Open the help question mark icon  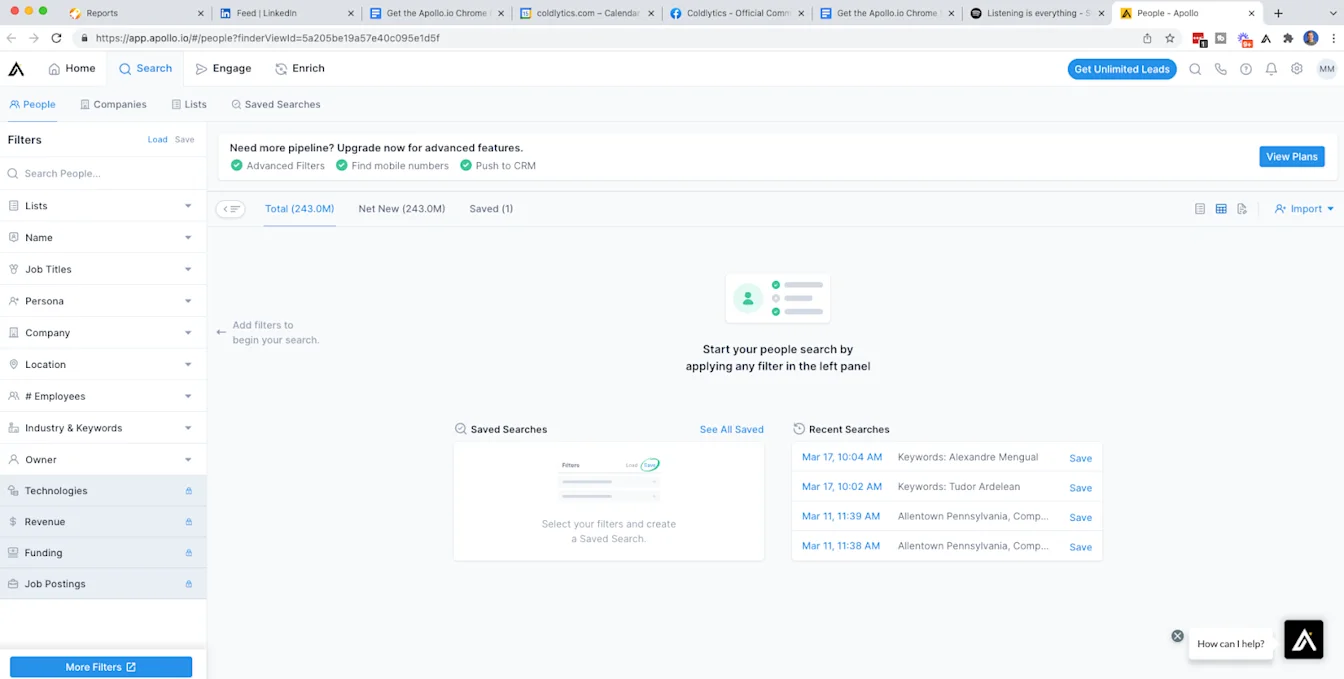click(x=1246, y=69)
